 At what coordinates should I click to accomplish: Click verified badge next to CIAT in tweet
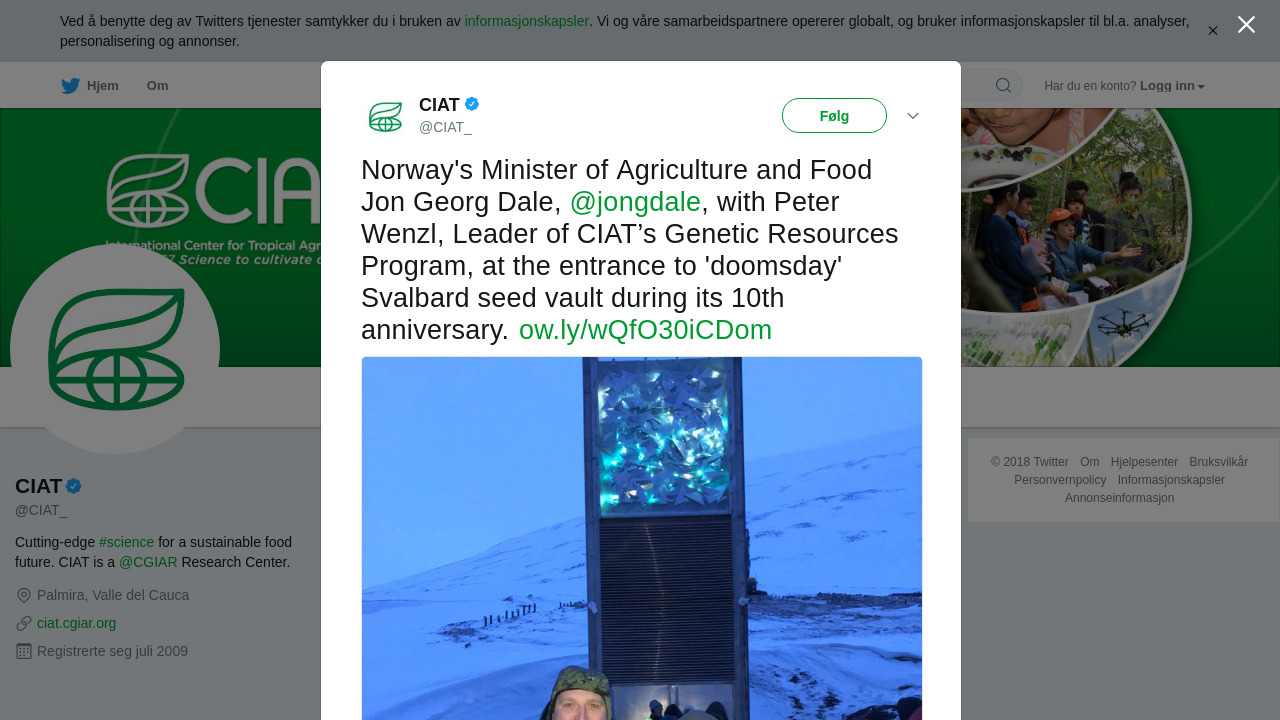472,104
